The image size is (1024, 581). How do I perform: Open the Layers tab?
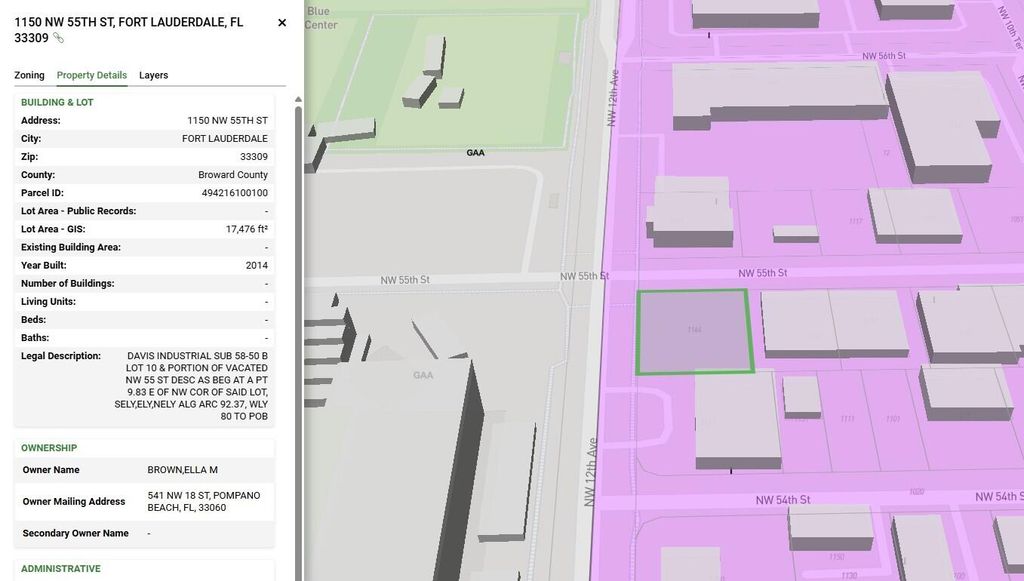pyautogui.click(x=153, y=75)
